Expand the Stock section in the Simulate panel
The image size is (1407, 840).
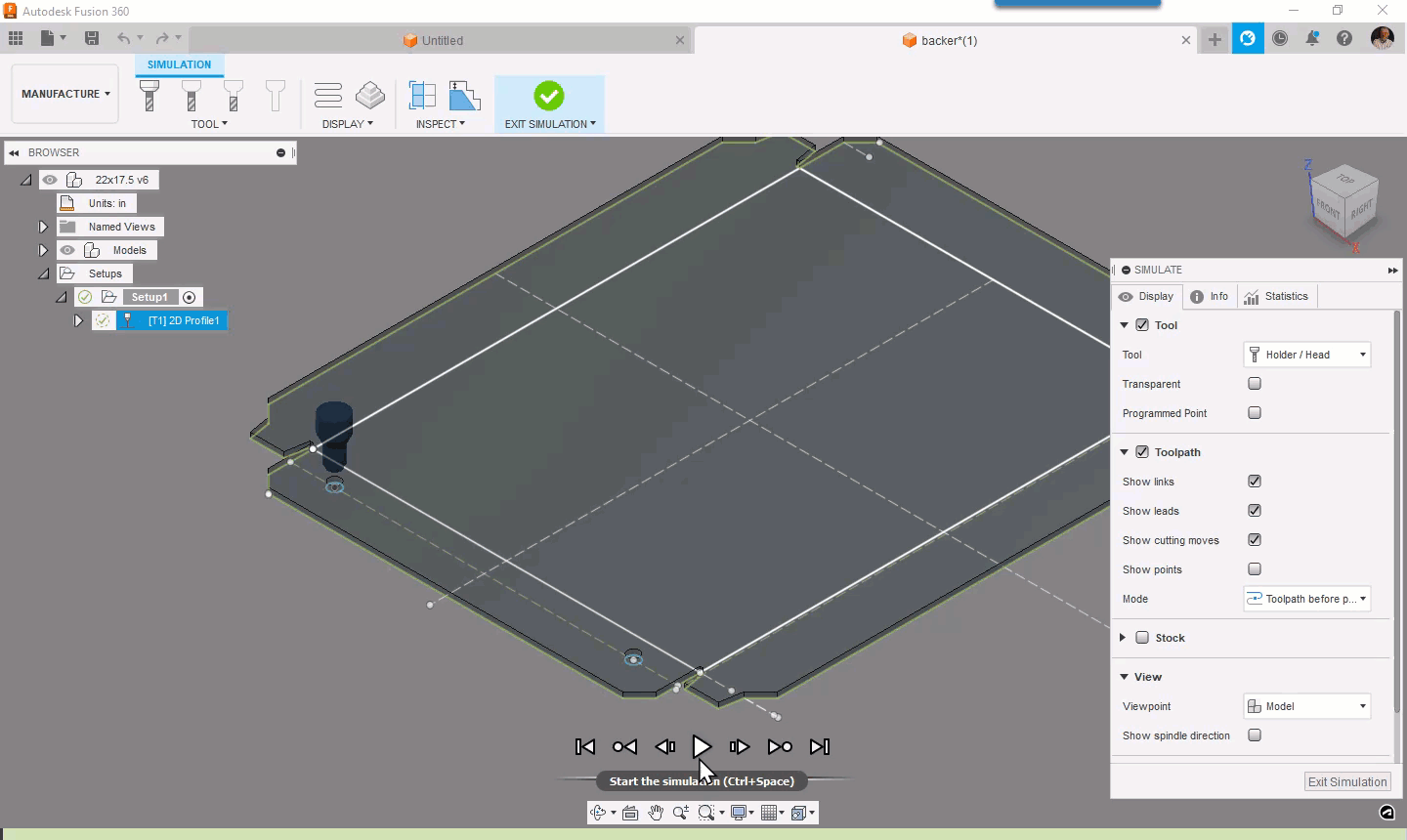pyautogui.click(x=1122, y=638)
